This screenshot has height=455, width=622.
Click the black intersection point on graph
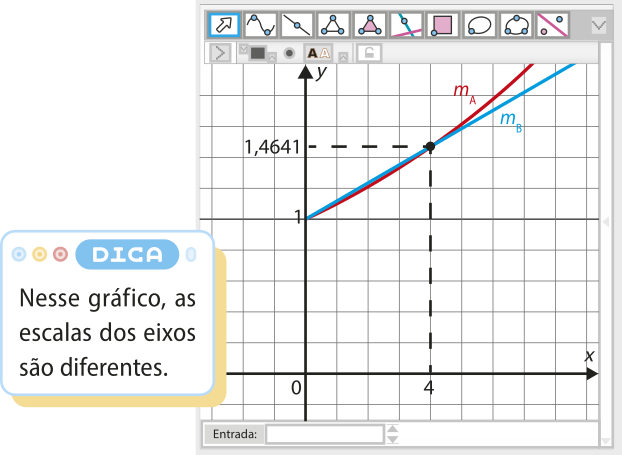click(x=430, y=146)
